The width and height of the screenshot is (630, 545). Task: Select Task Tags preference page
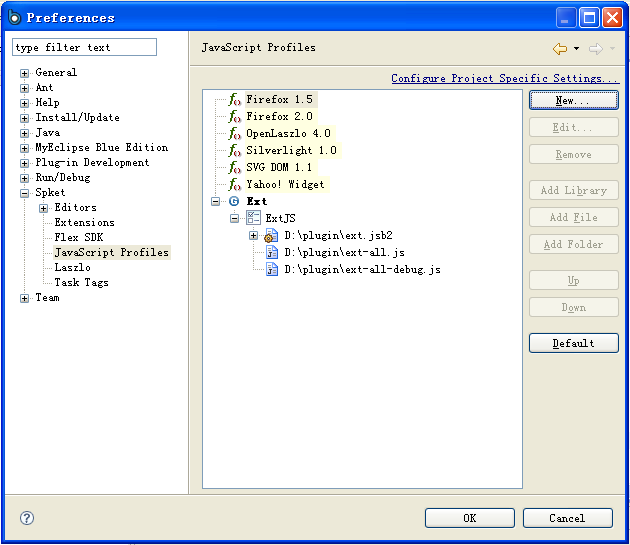coord(82,283)
